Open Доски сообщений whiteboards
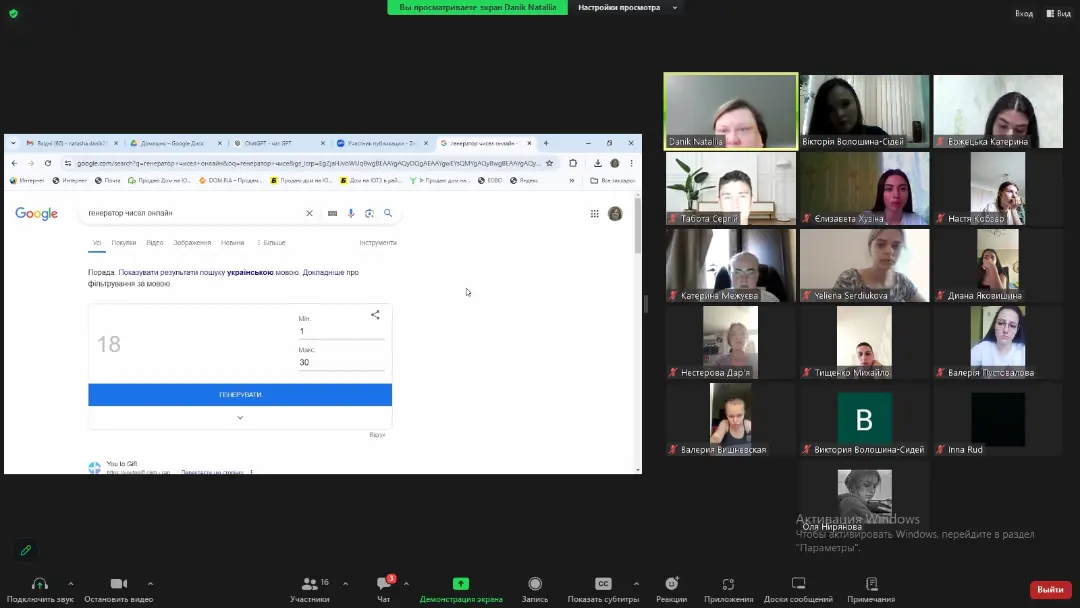Viewport: 1080px width, 608px height. [x=798, y=584]
